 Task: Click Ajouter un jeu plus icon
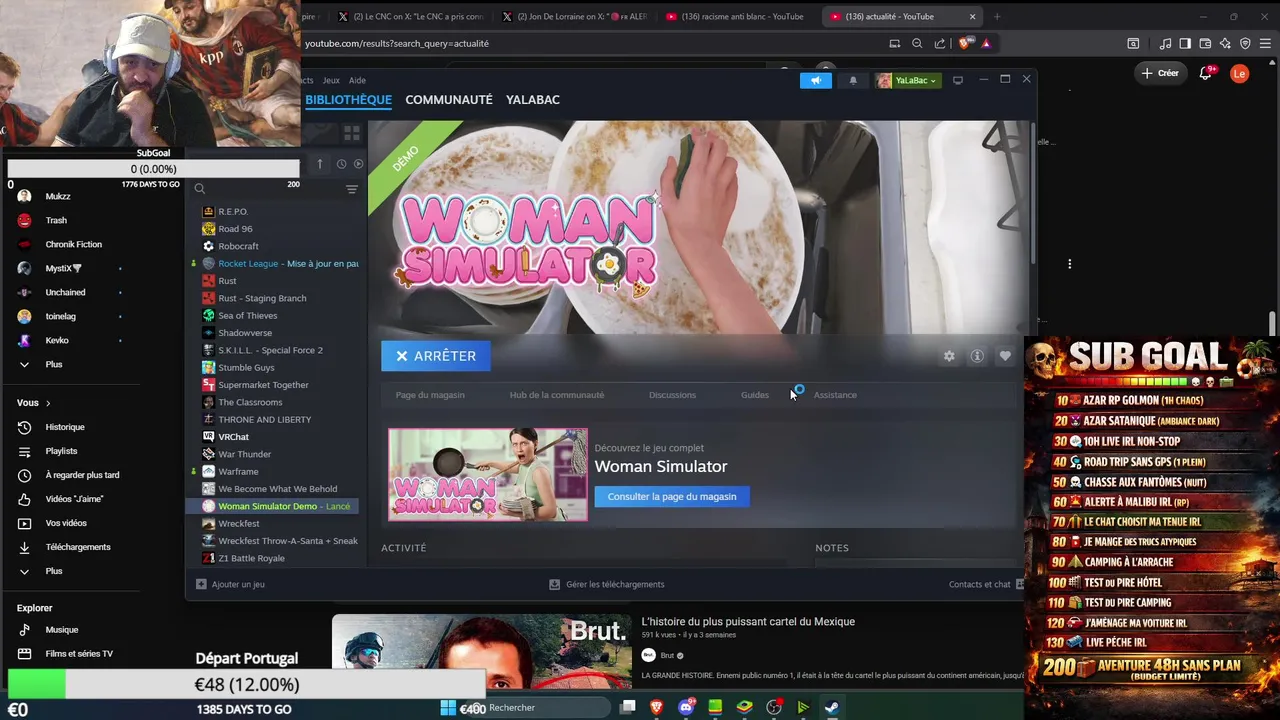coord(201,584)
